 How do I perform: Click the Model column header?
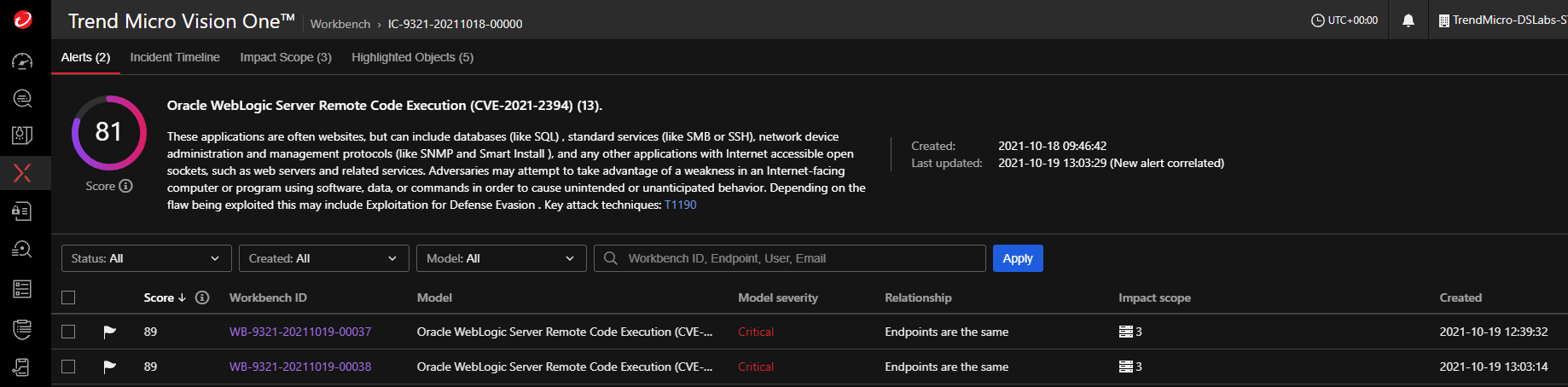[434, 297]
